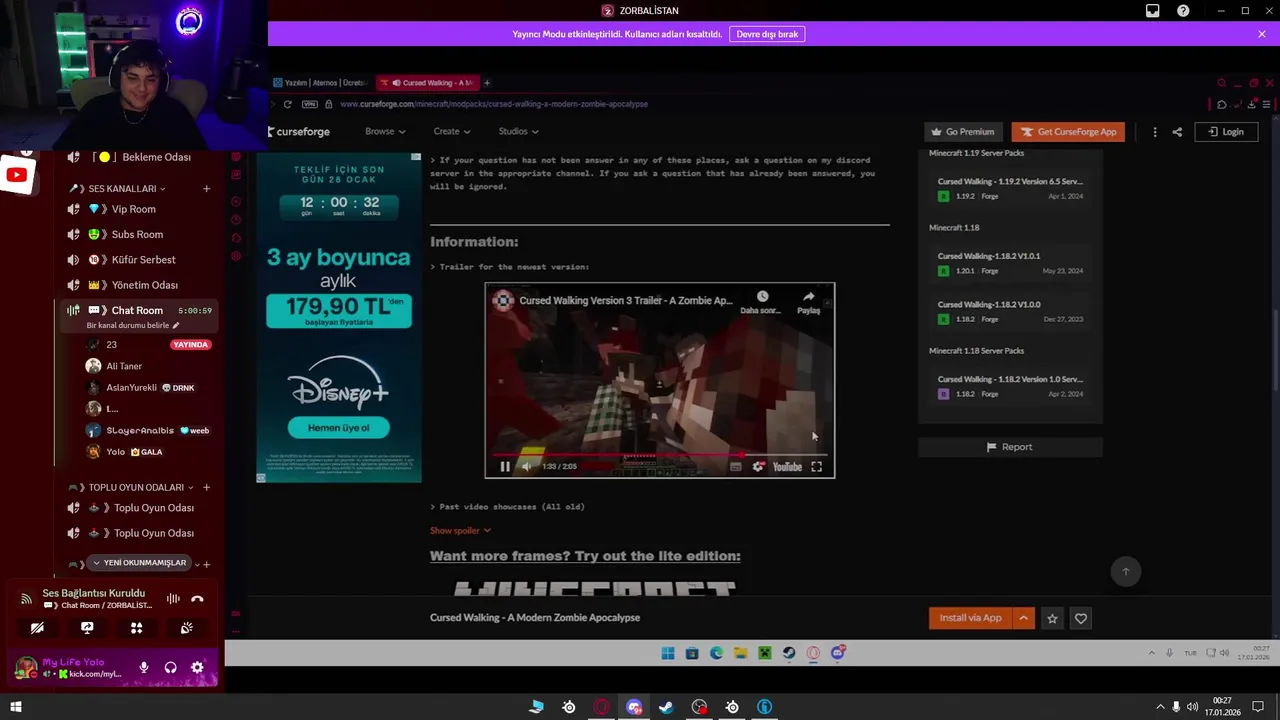Join the Küfür Serbest voice channel

point(140,260)
